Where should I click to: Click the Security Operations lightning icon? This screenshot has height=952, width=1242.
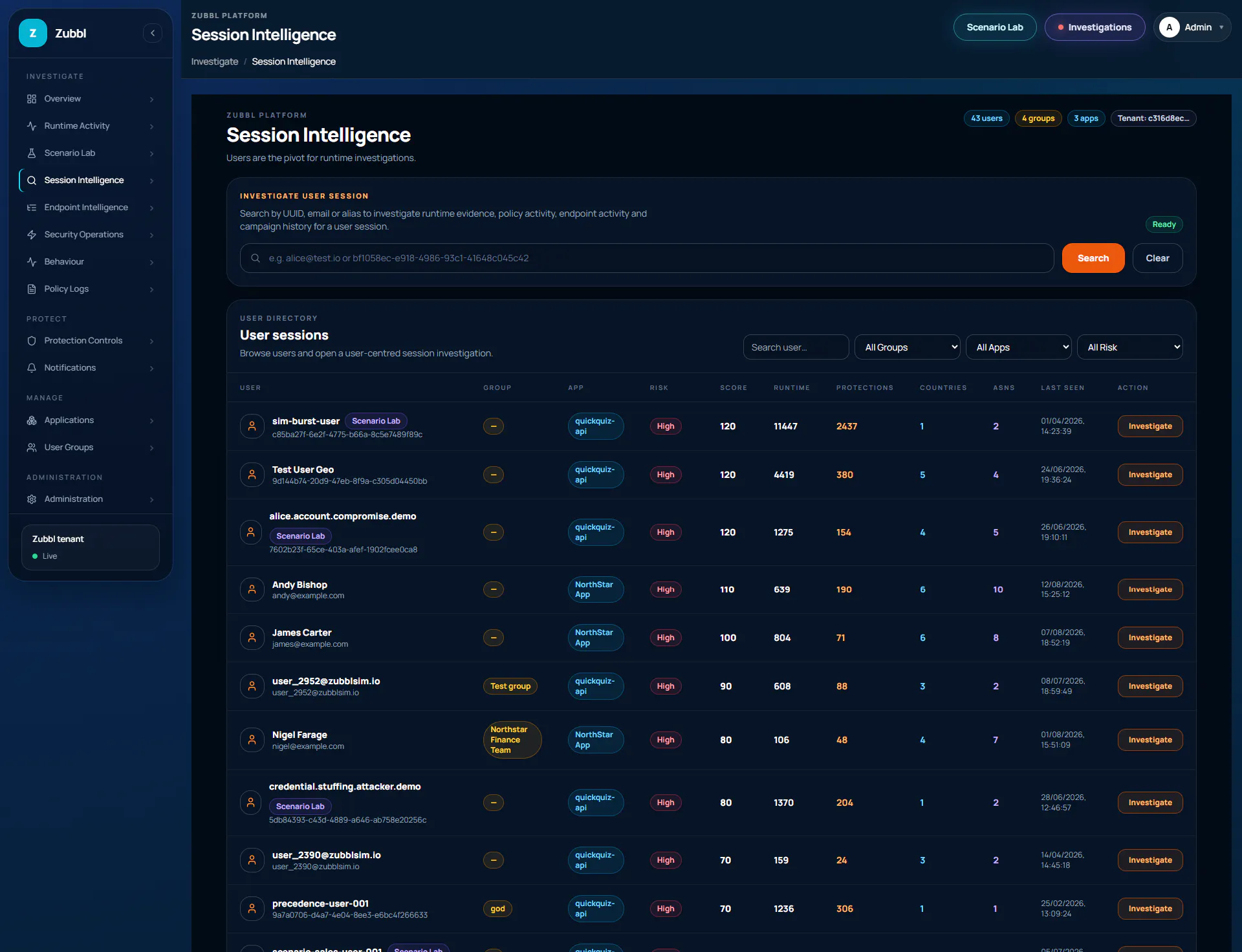[x=32, y=235]
